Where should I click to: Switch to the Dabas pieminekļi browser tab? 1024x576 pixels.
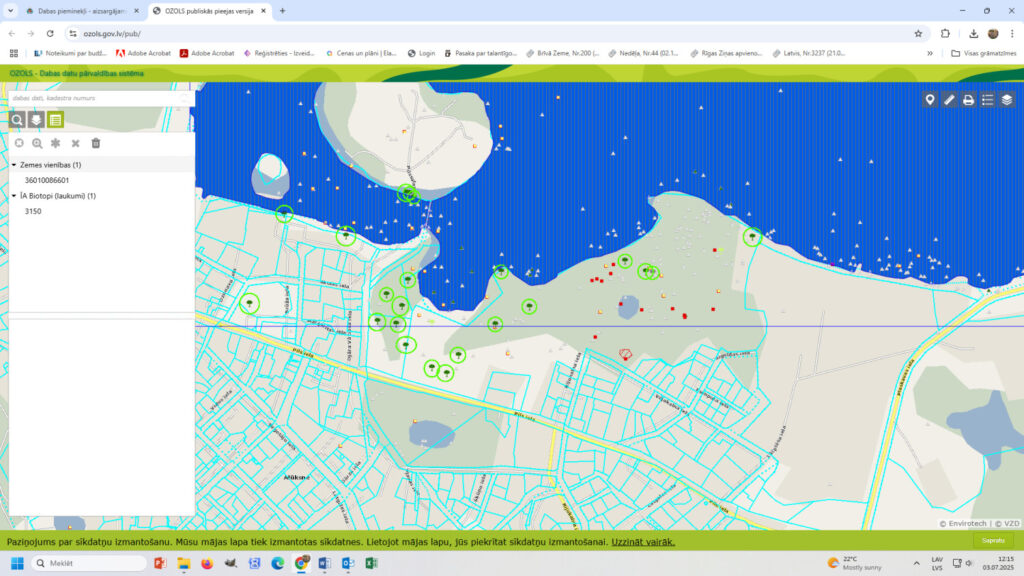click(x=75, y=10)
